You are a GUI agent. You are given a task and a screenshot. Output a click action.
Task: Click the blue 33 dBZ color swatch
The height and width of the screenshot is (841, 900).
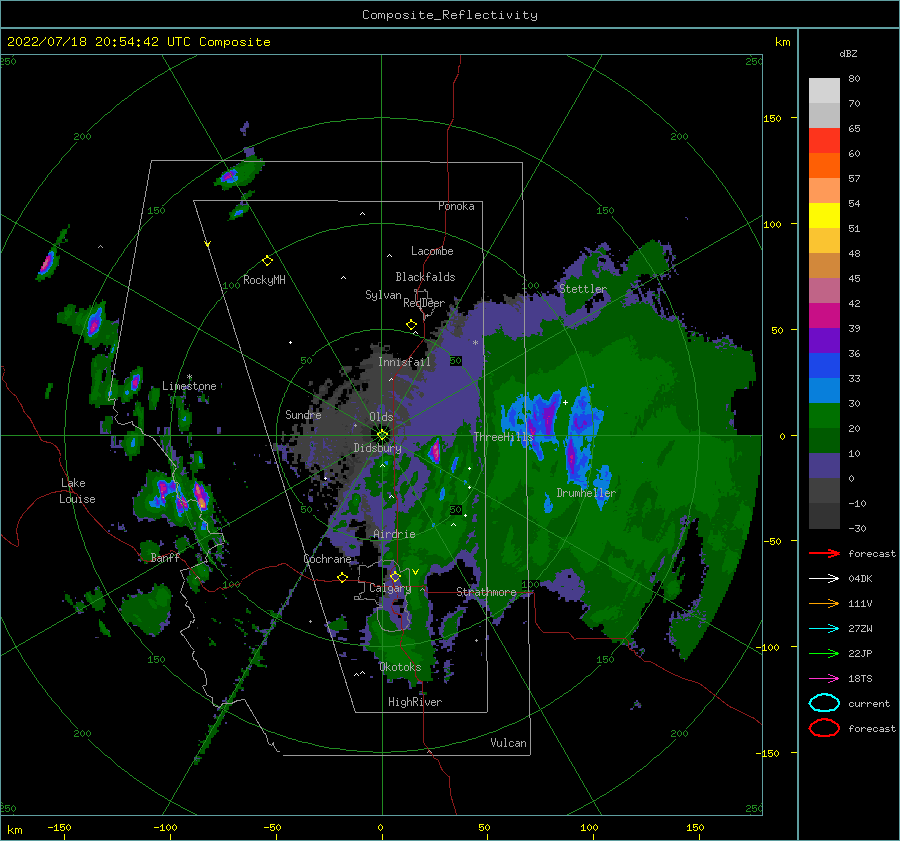pos(824,366)
